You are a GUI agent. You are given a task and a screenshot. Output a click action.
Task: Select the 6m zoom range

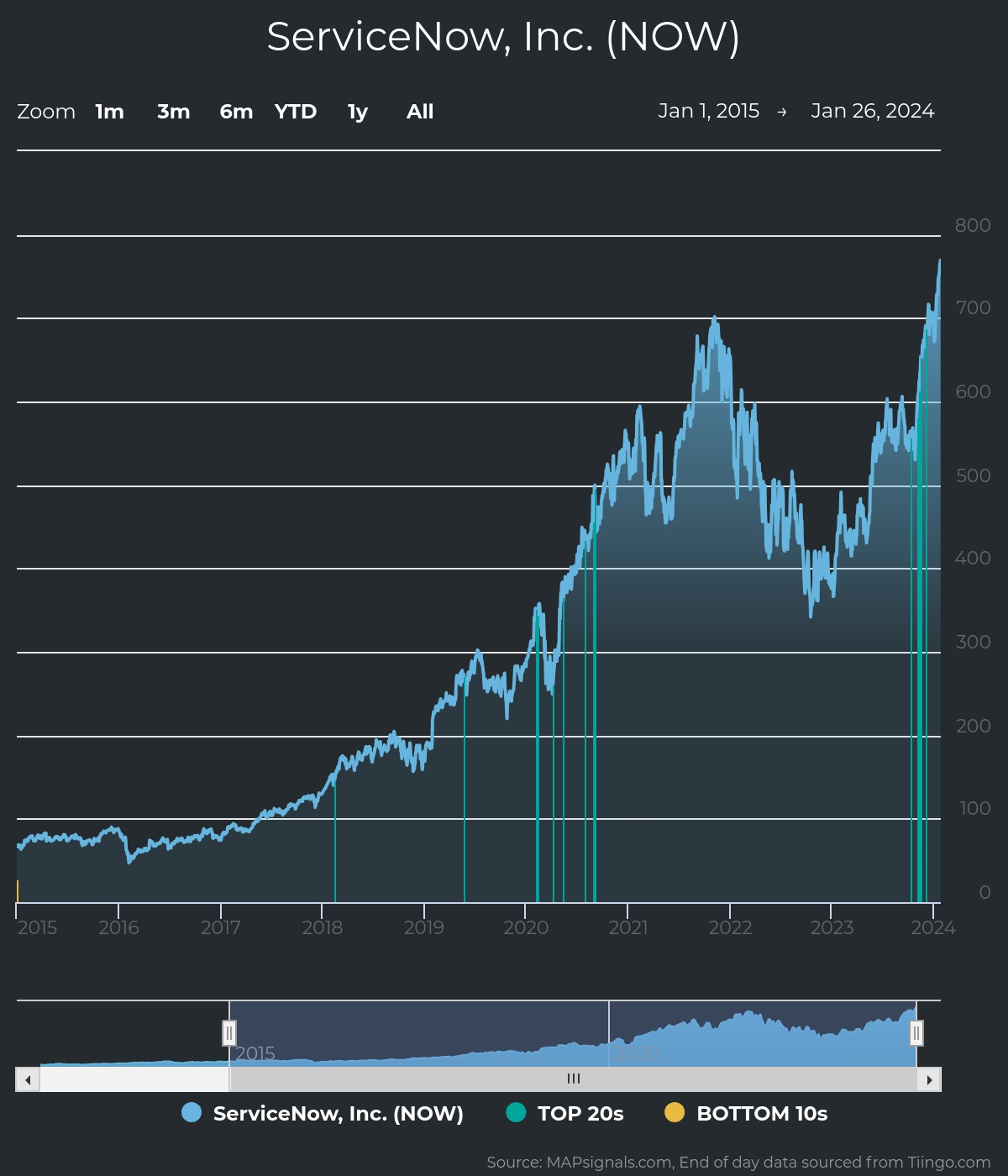236,112
